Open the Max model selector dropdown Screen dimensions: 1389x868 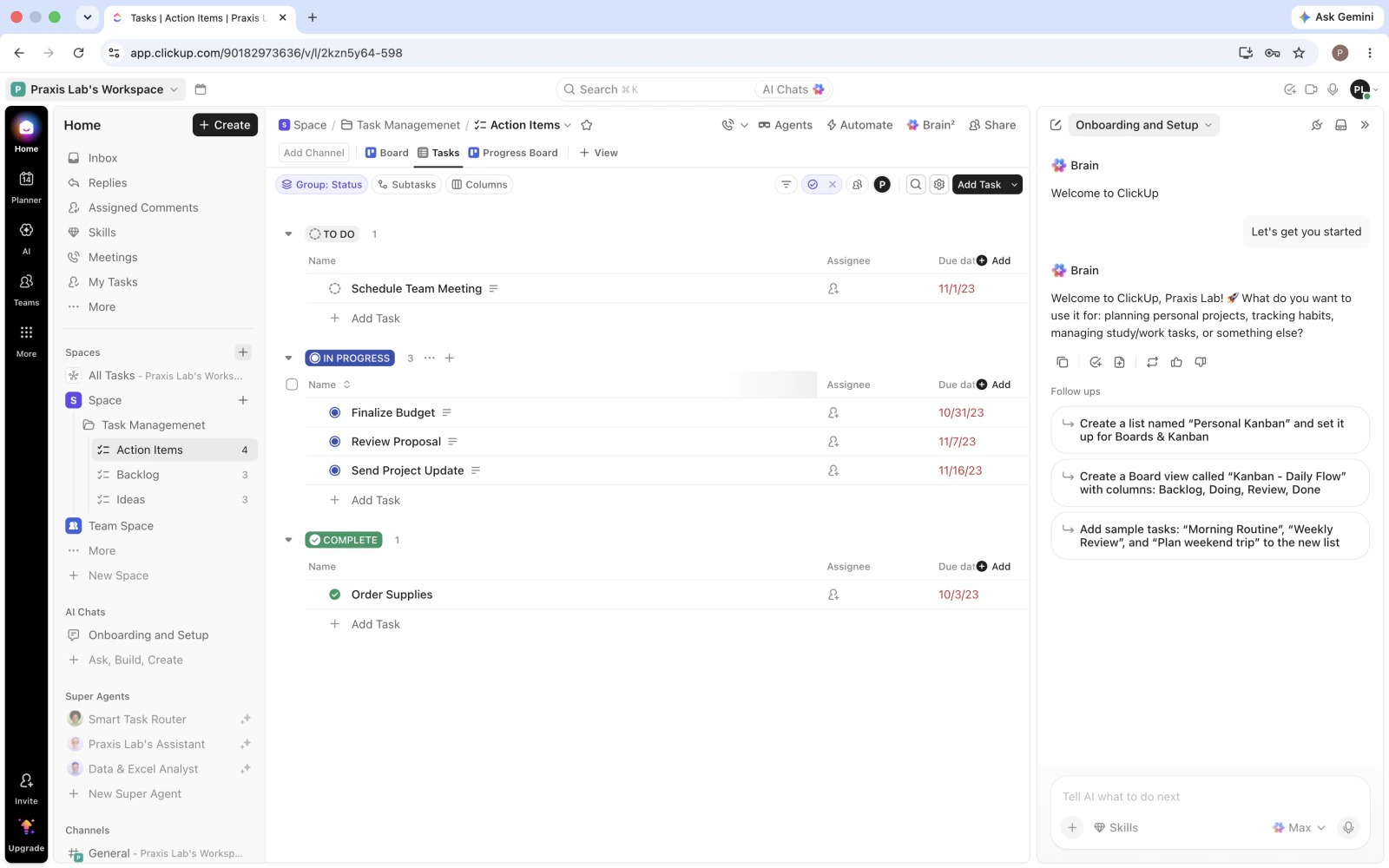click(x=1299, y=827)
